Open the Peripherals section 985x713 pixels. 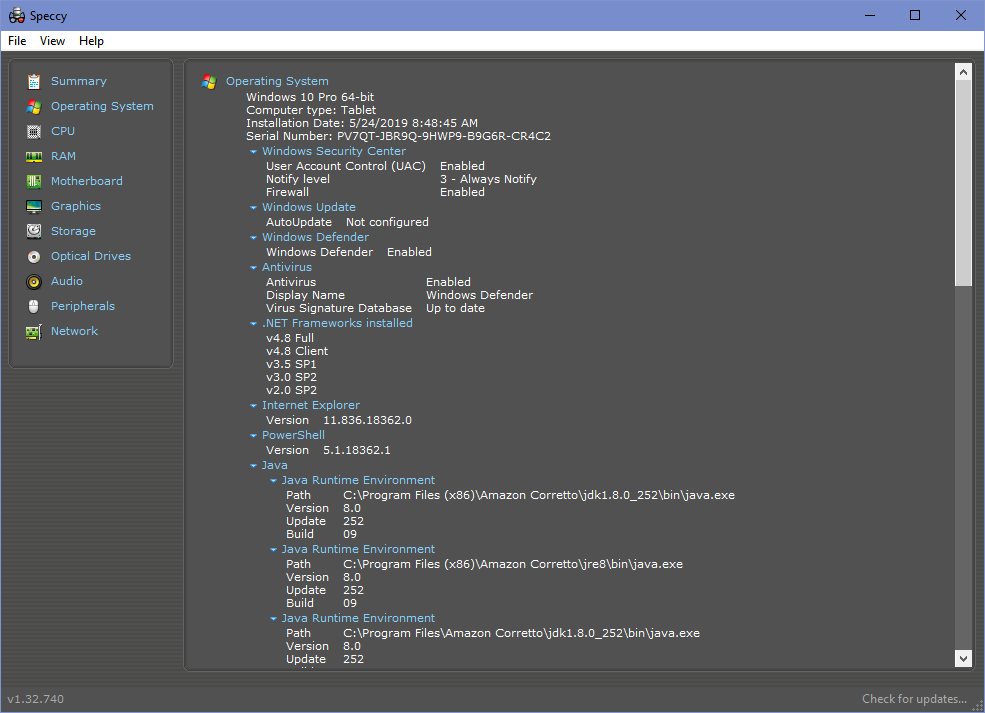[x=83, y=306]
